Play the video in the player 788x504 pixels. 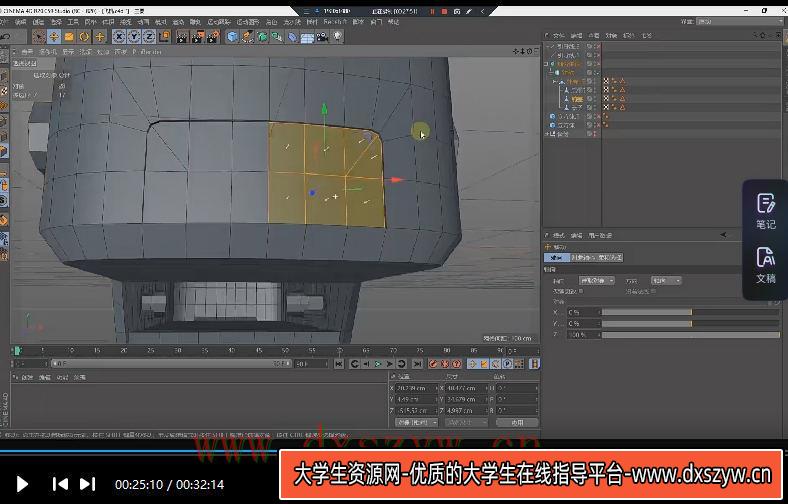[22, 484]
